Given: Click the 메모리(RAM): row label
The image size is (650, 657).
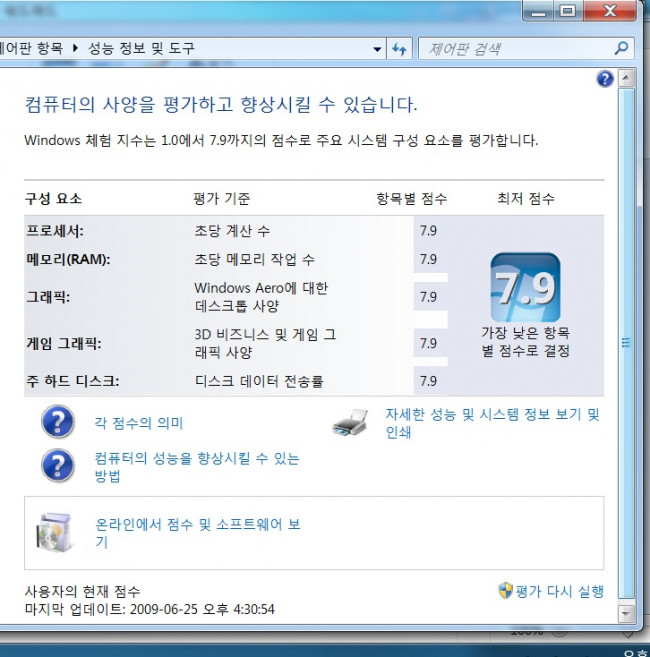Looking at the screenshot, I should 68,259.
